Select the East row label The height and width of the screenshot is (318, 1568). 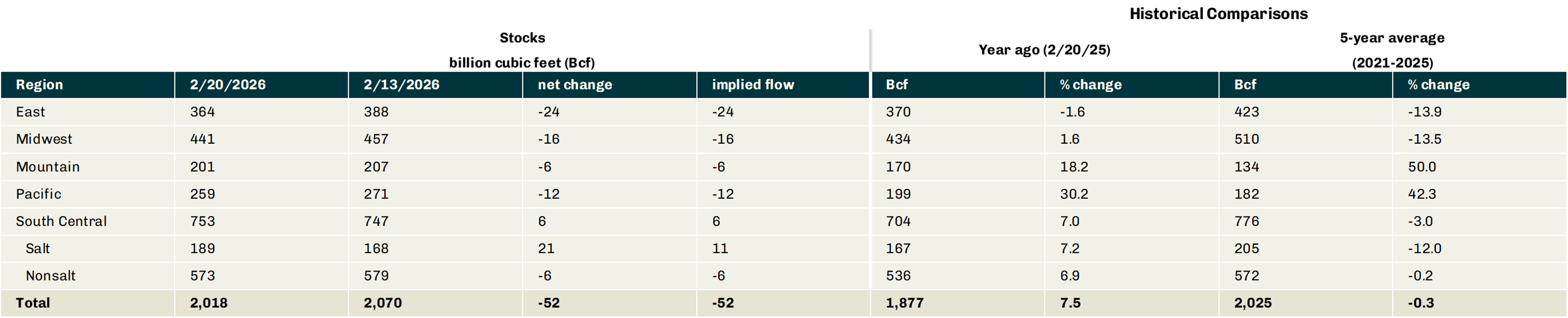coord(30,112)
